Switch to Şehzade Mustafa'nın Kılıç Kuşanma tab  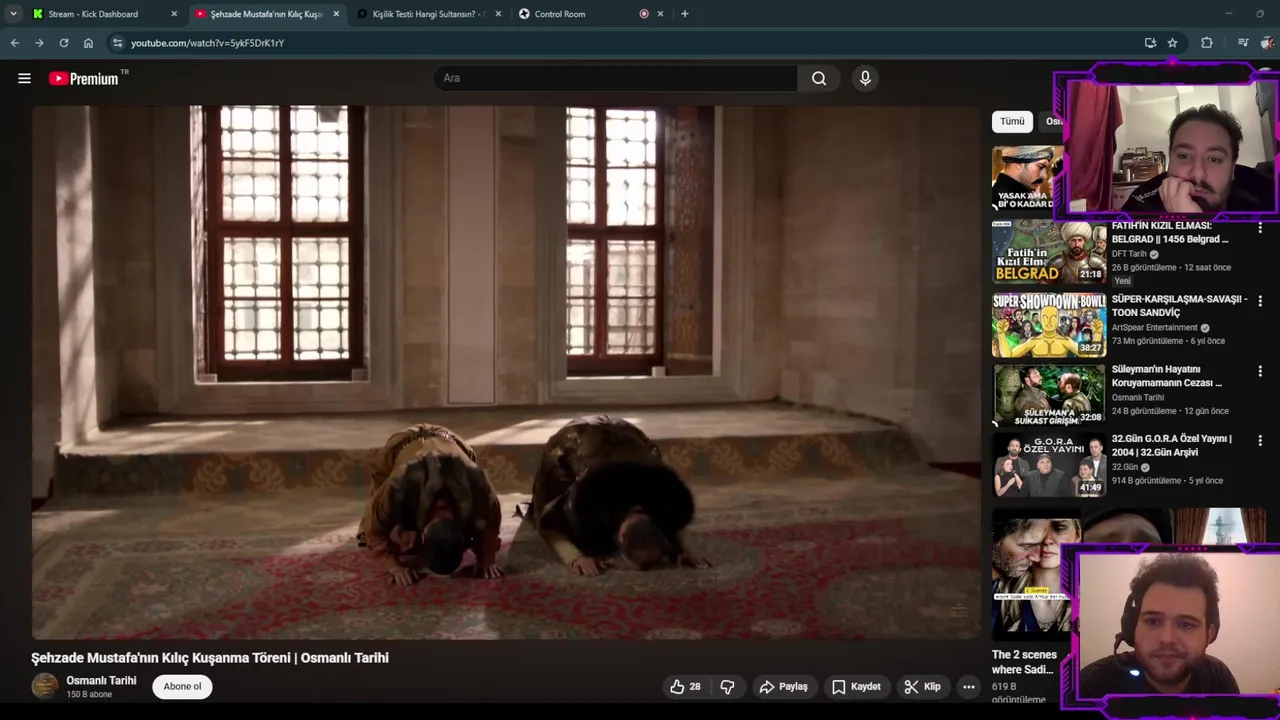267,14
